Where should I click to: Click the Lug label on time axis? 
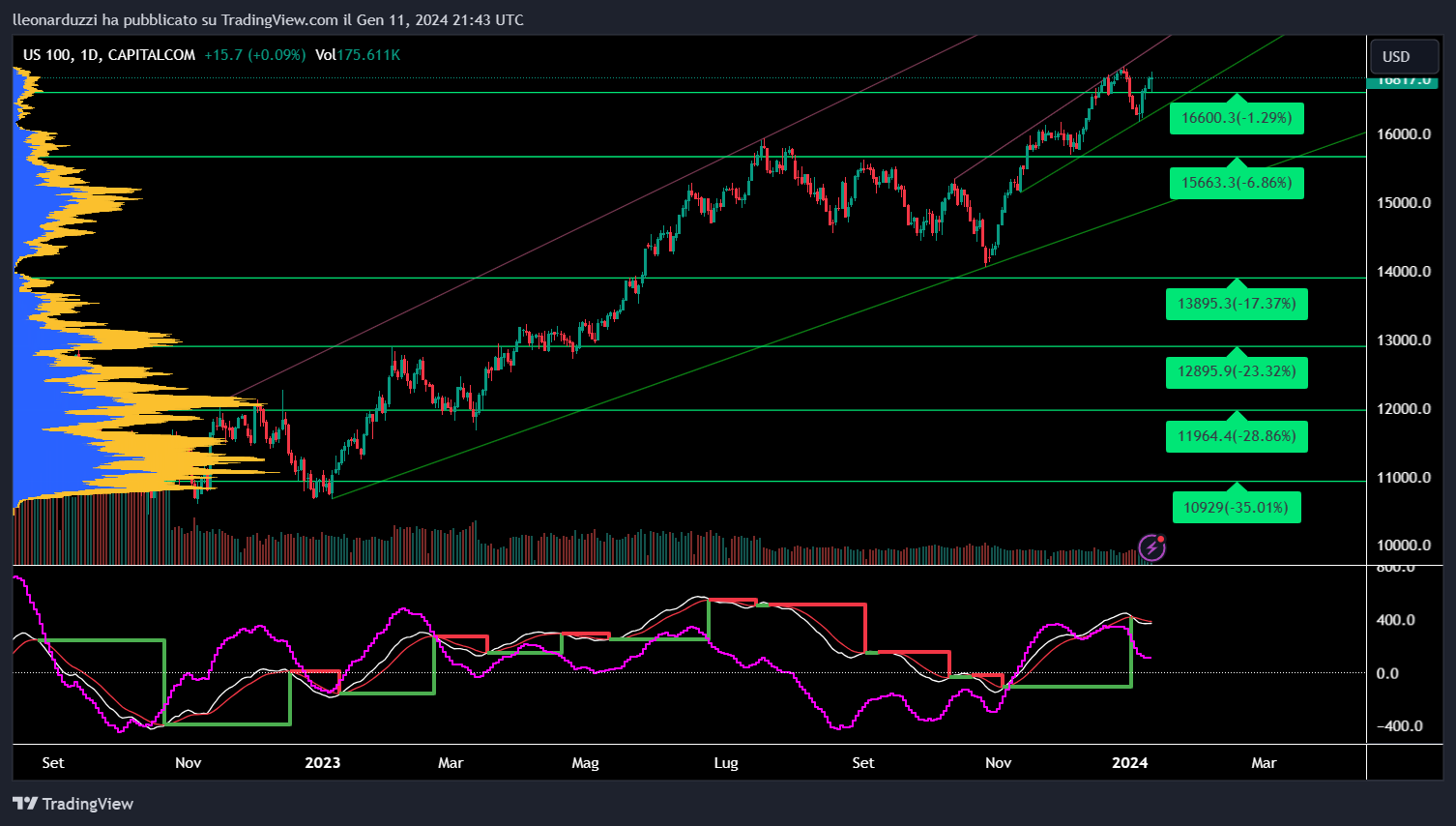pos(726,763)
